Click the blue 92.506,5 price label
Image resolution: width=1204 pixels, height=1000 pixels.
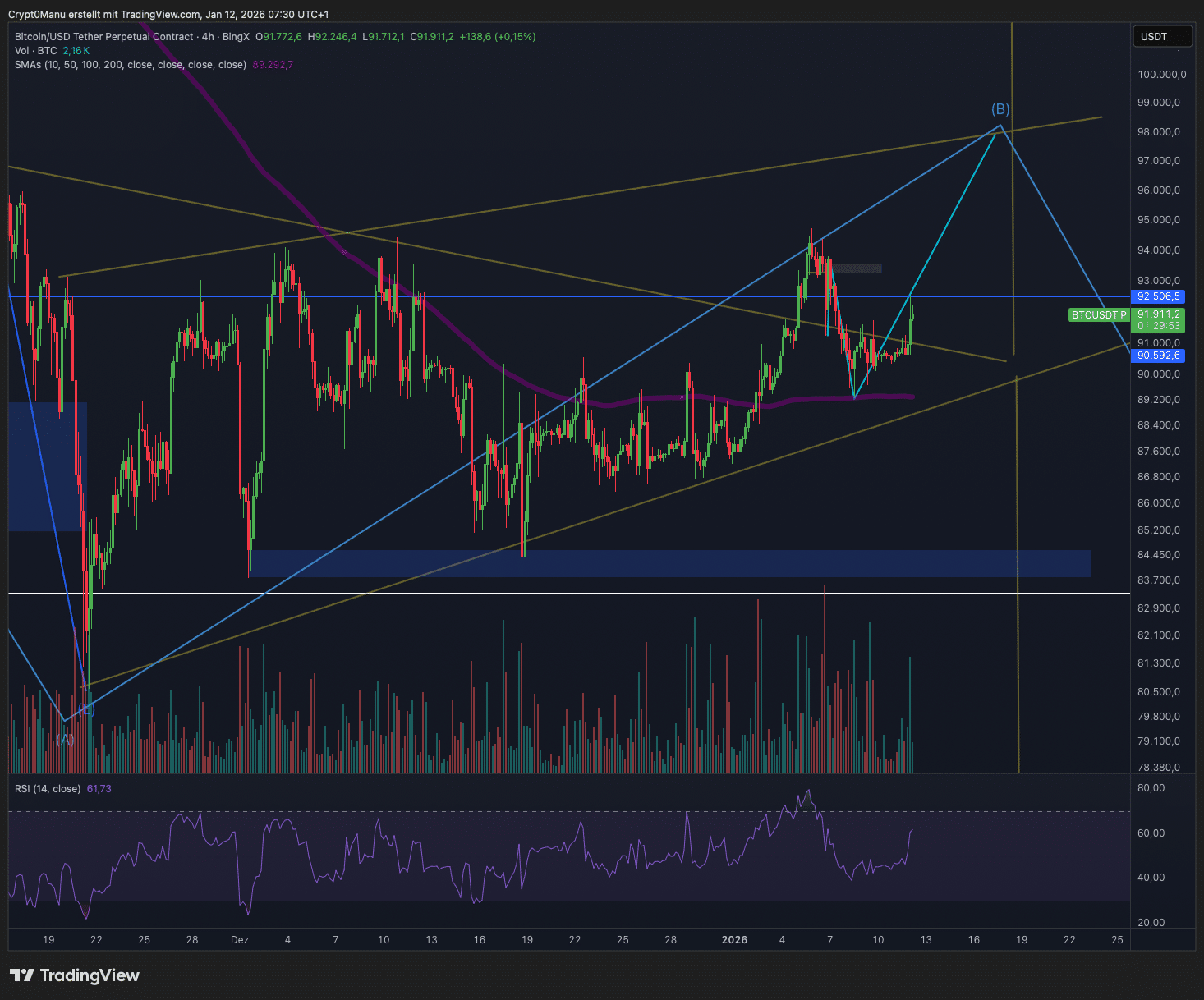(x=1158, y=296)
